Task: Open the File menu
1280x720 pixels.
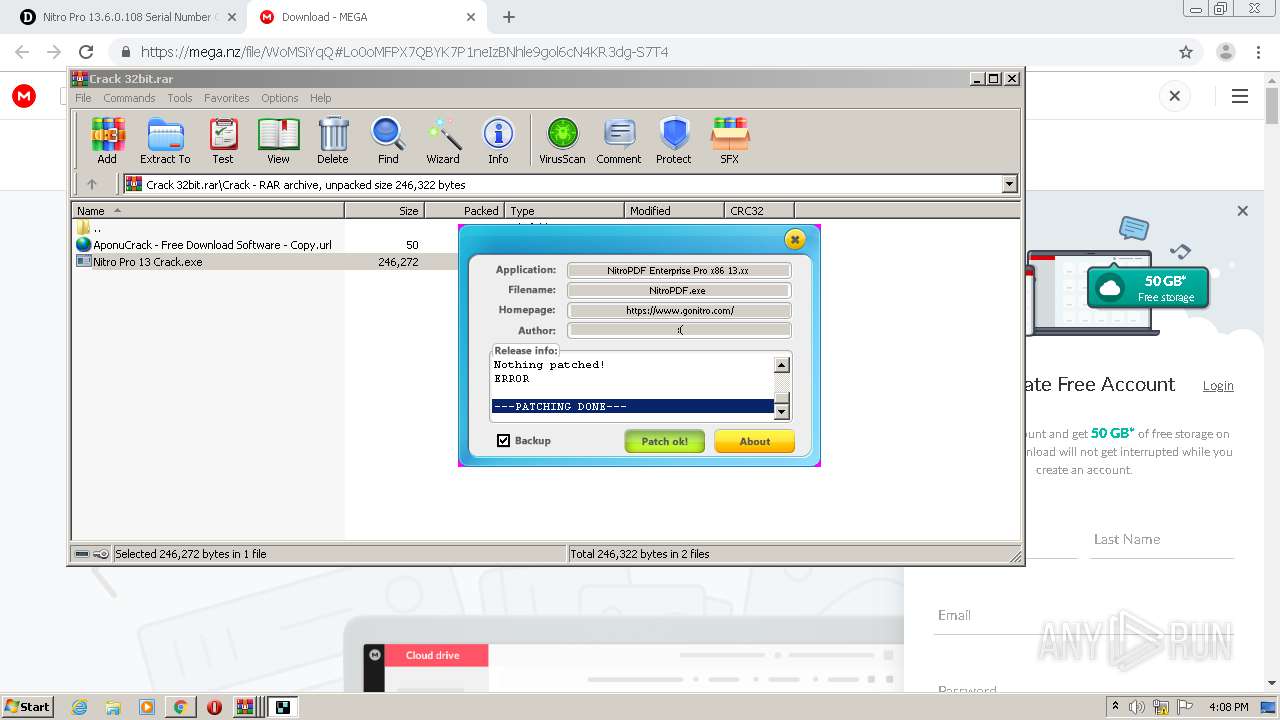Action: (83, 98)
